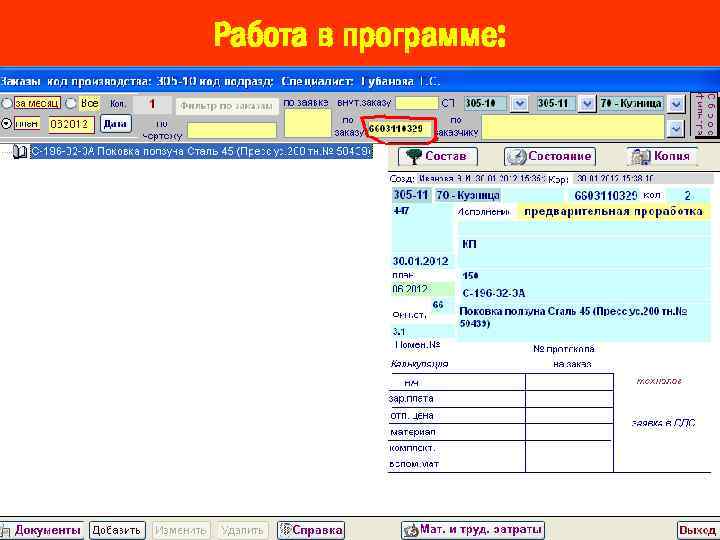
Task: Click the value 150 in the details panel
Action: (x=470, y=276)
